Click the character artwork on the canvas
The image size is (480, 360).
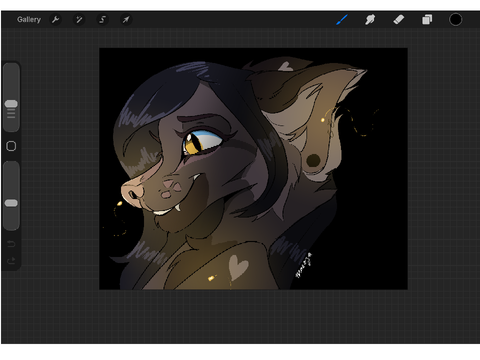253,169
